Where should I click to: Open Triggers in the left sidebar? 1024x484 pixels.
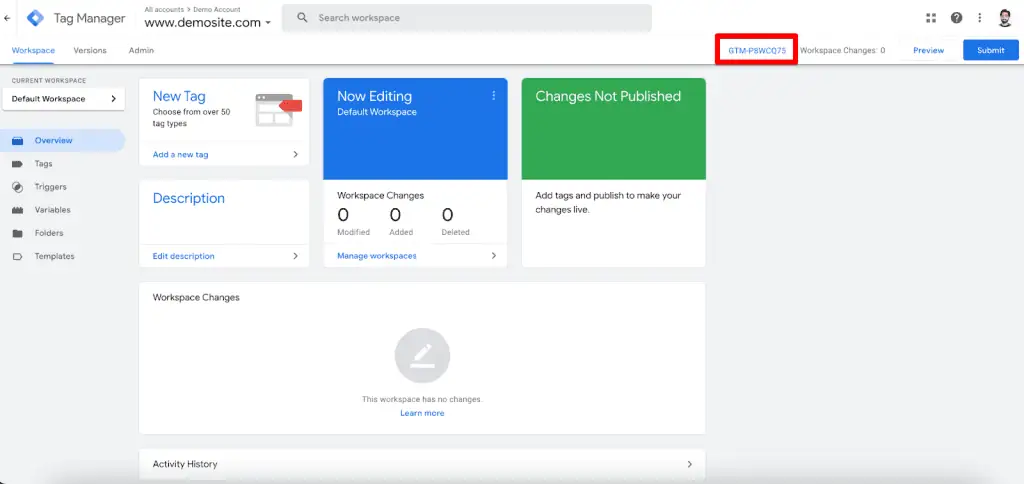click(x=50, y=187)
